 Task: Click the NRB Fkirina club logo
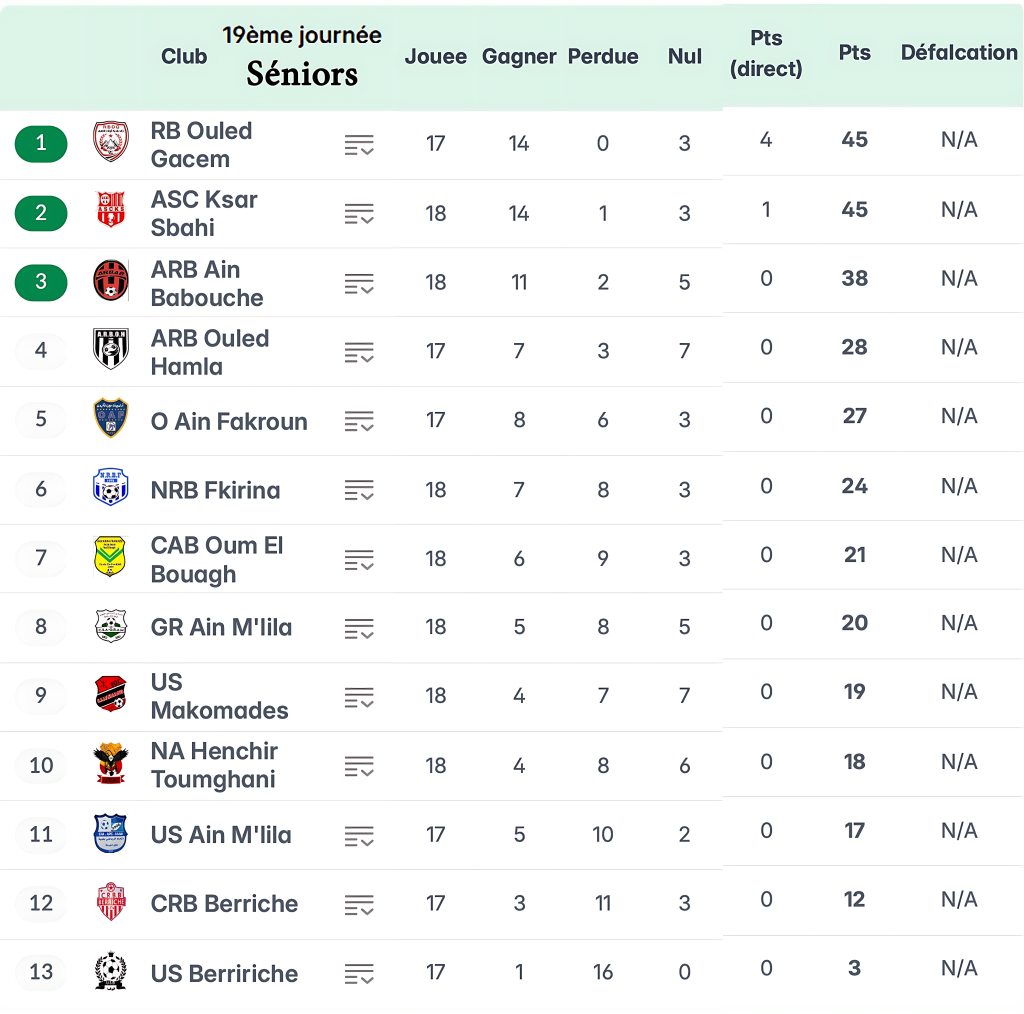pyautogui.click(x=111, y=487)
